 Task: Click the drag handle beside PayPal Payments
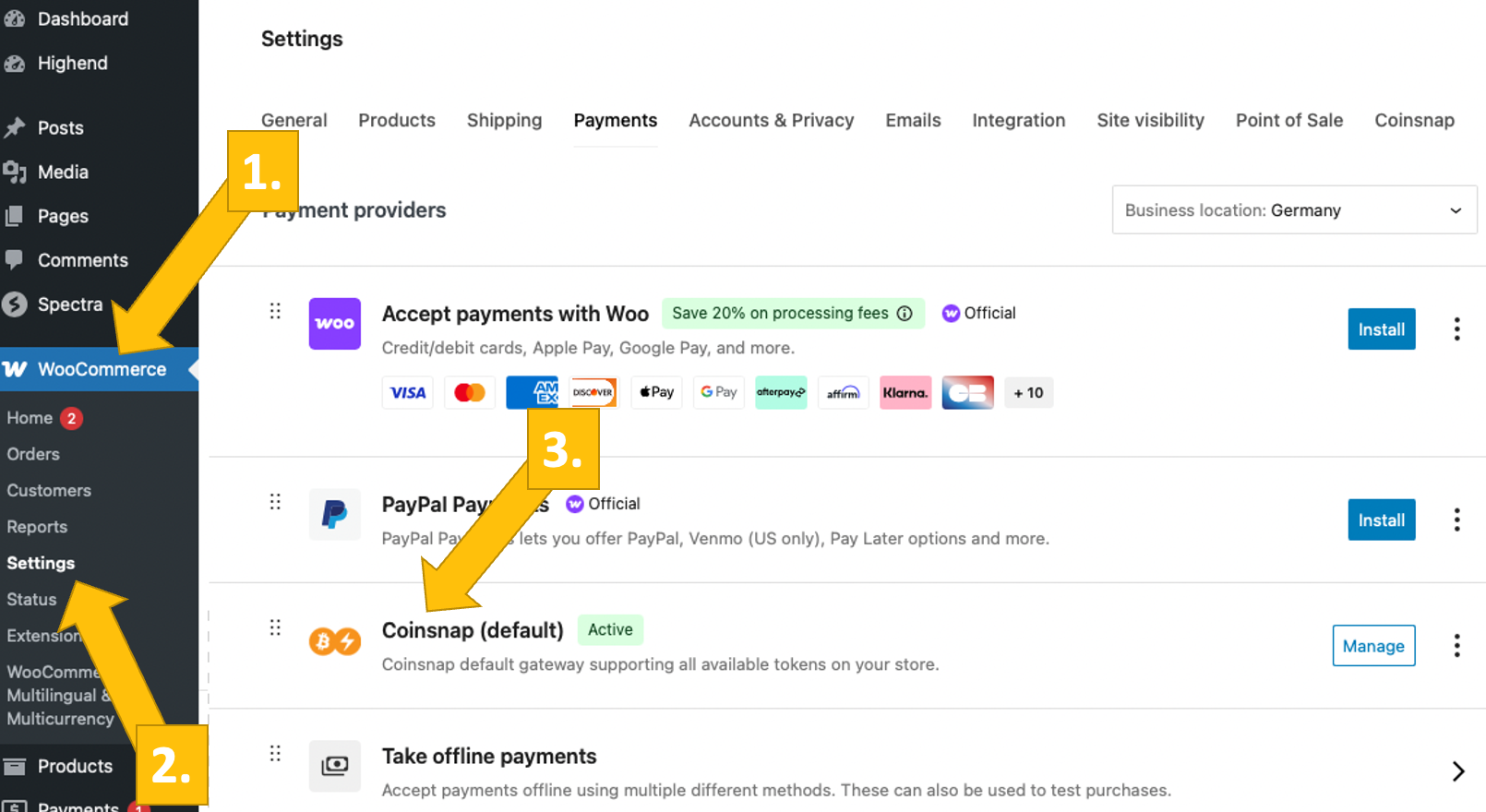click(275, 502)
